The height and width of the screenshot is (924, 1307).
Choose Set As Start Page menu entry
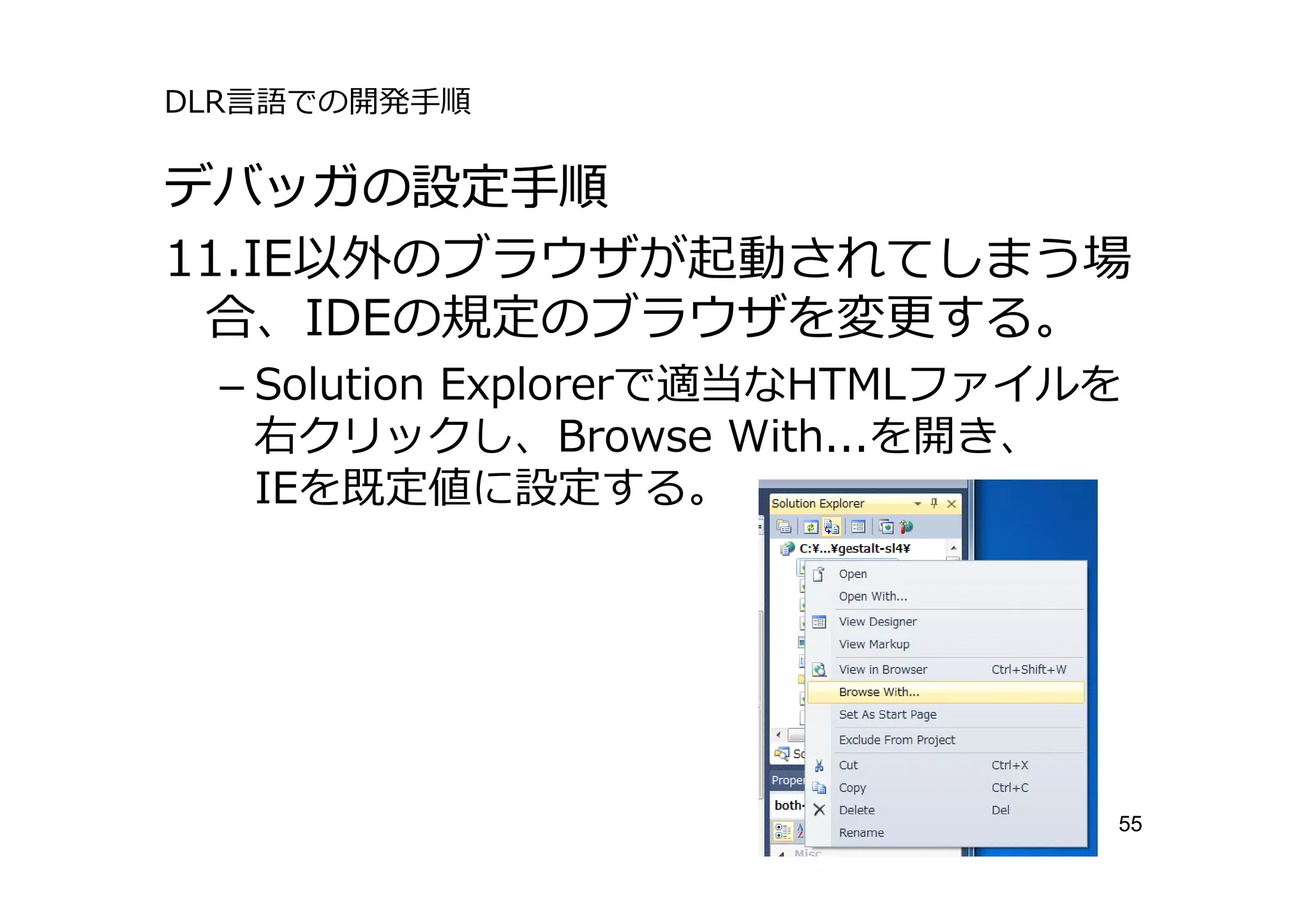(x=946, y=715)
